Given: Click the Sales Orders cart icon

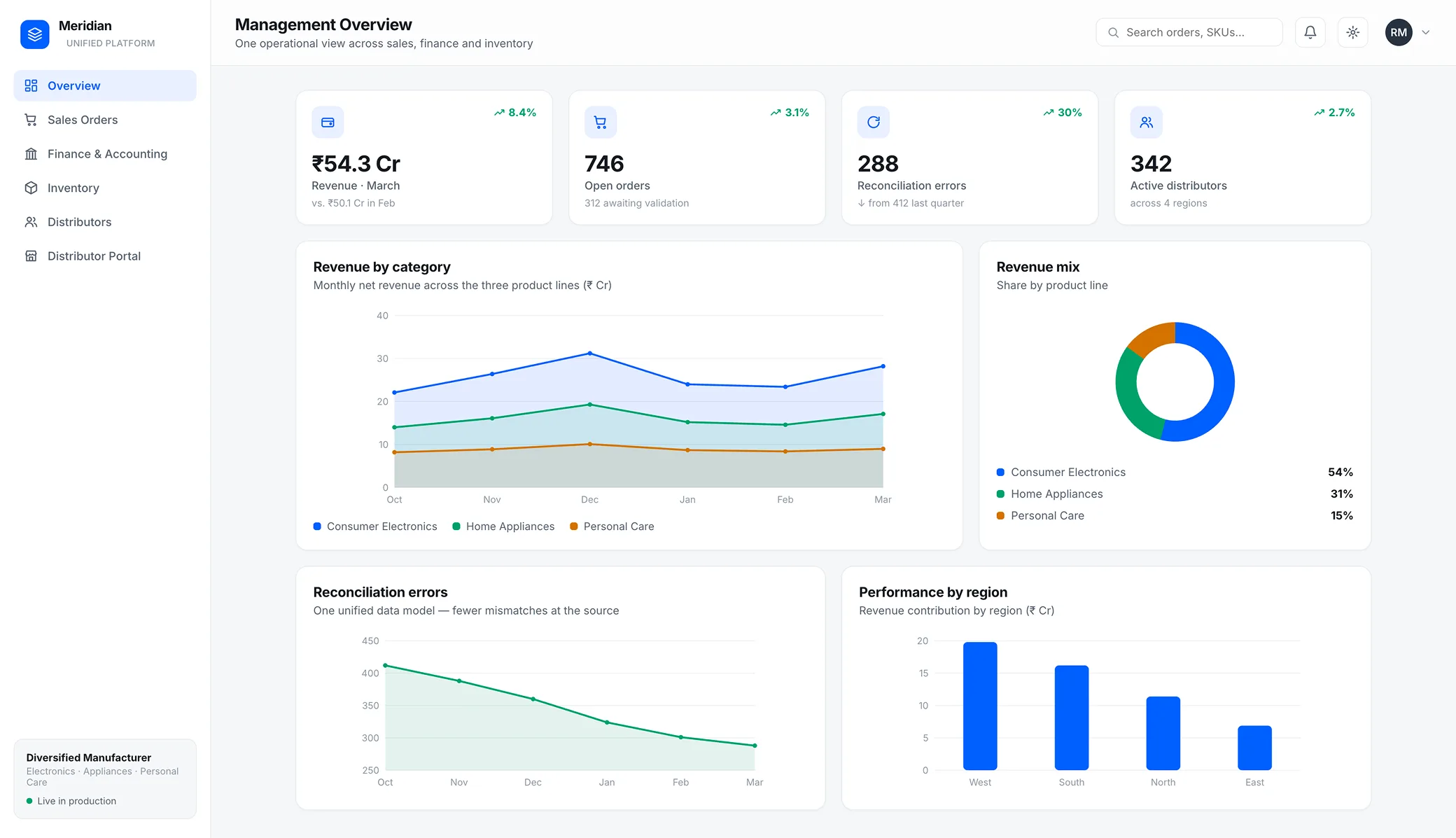Looking at the screenshot, I should point(31,120).
